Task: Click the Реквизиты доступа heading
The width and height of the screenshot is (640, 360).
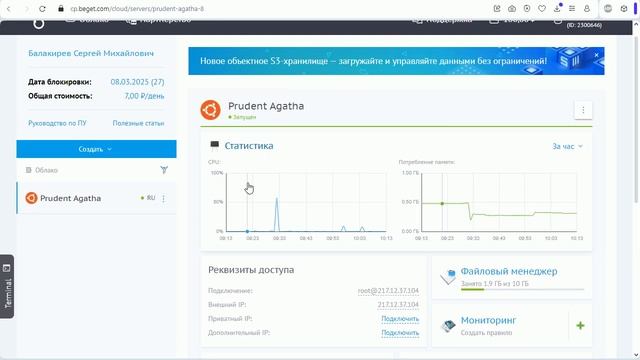Action: click(x=251, y=270)
